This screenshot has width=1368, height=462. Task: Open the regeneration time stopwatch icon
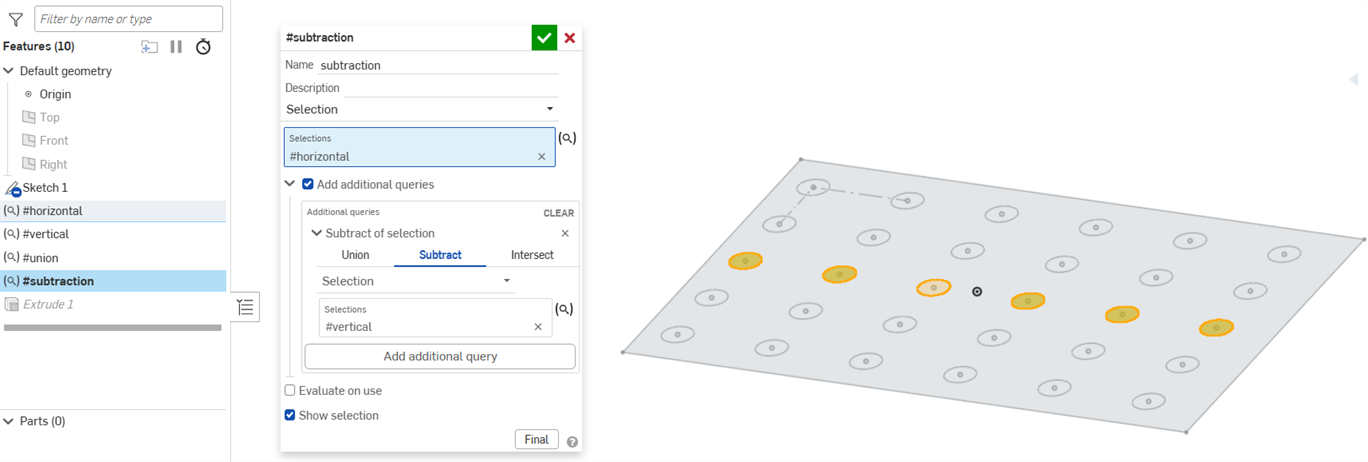coord(203,47)
